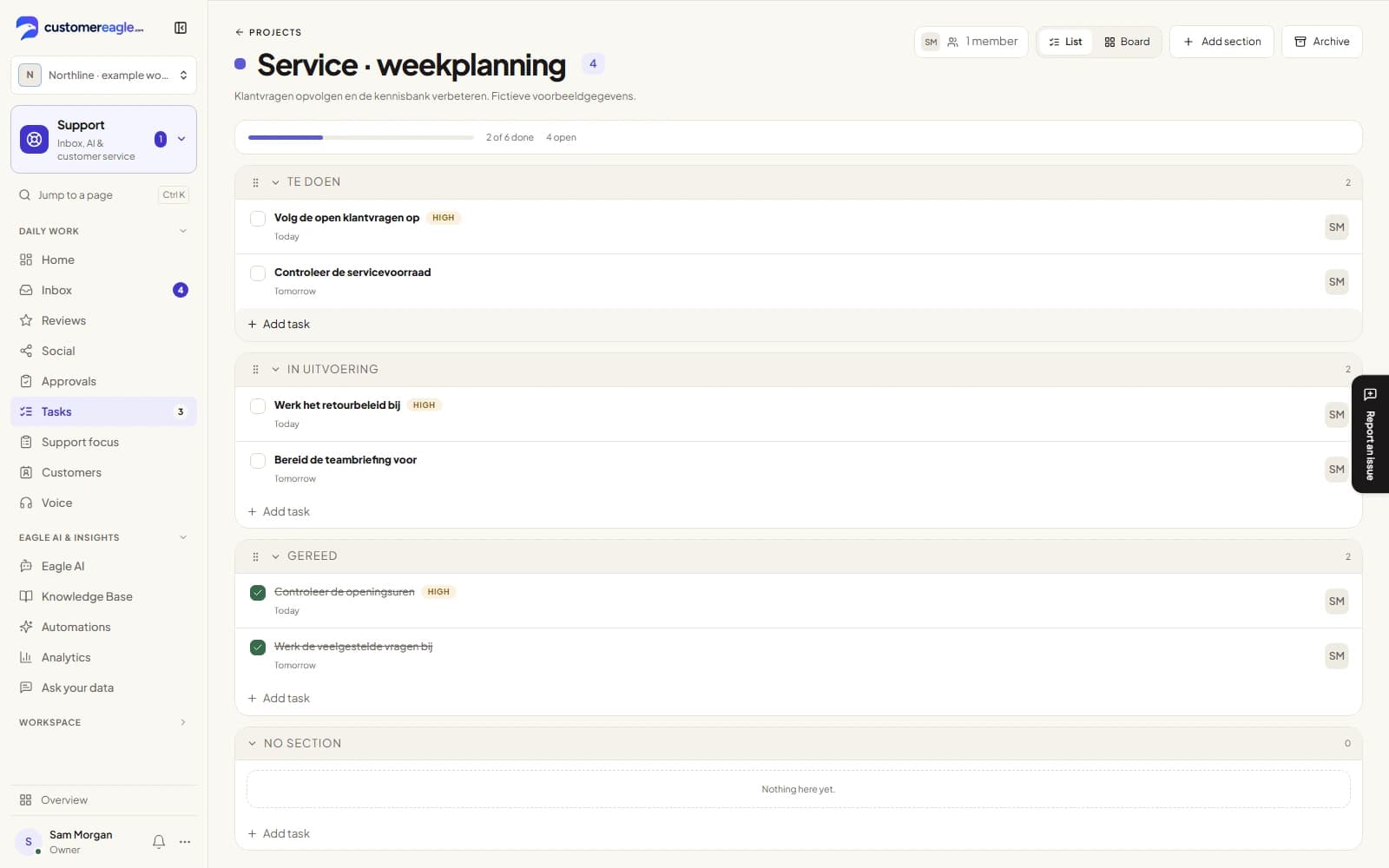
Task: Open the more options menu beside Sam Morgan
Action: coord(185,841)
